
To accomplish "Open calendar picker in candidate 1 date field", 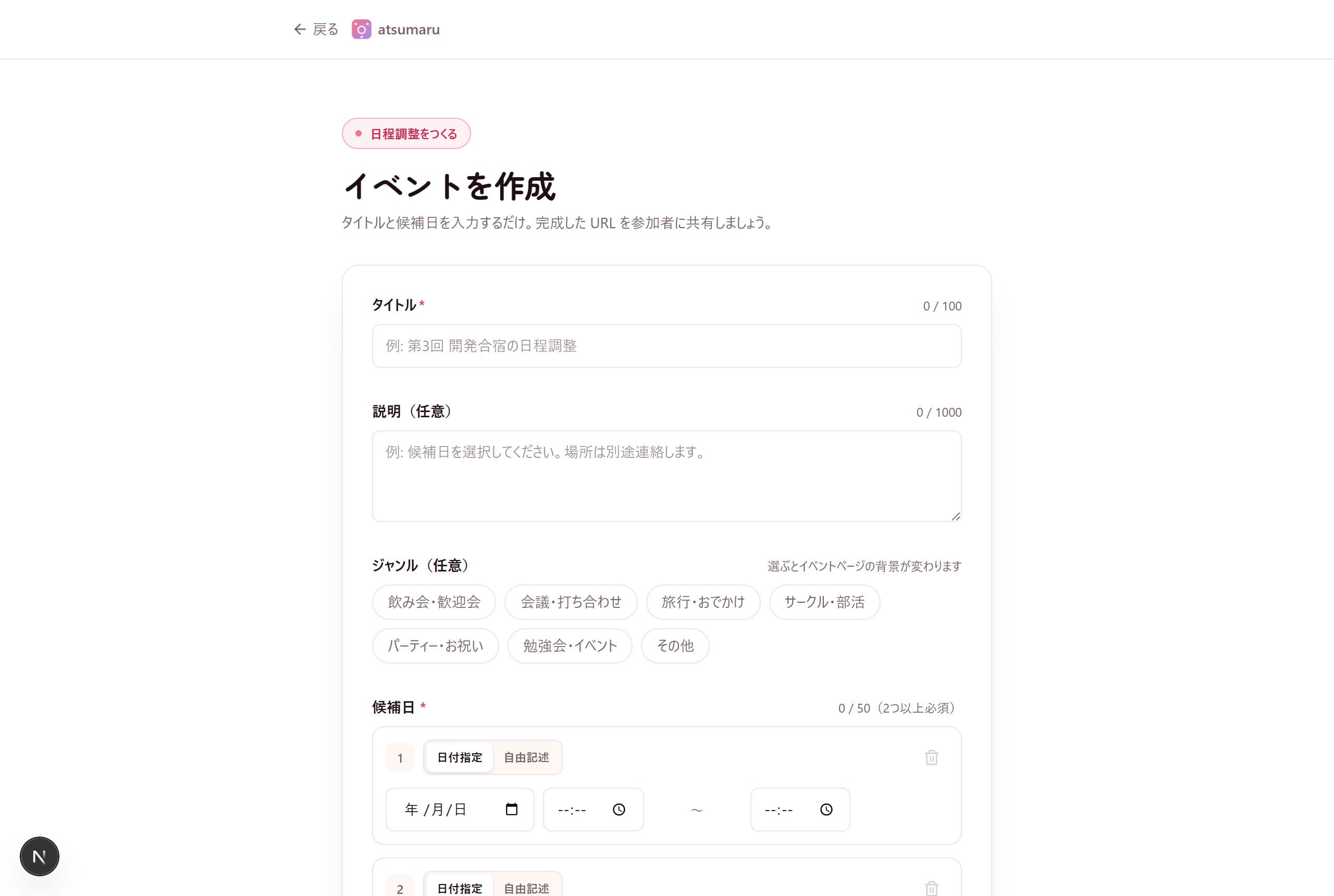I will pos(512,809).
